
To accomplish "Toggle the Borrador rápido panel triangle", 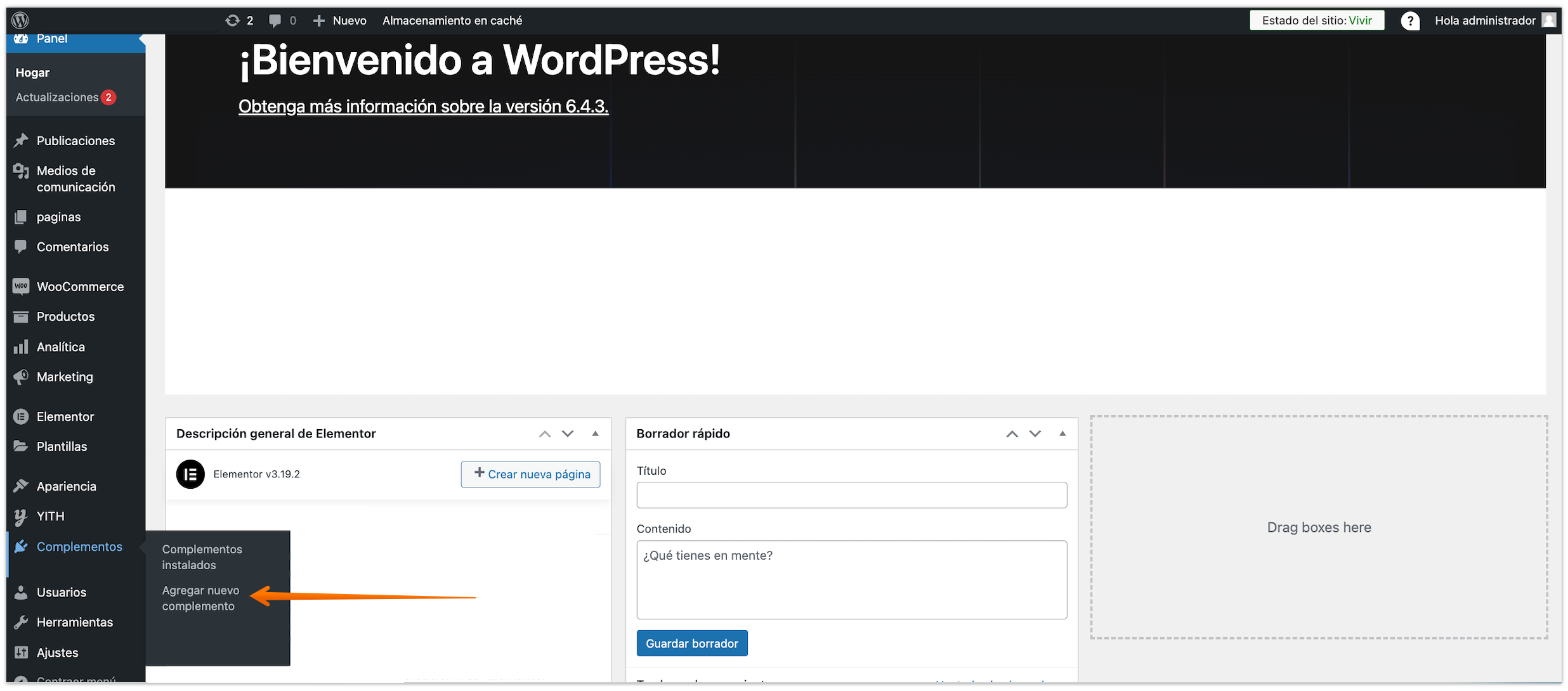I will [1062, 434].
